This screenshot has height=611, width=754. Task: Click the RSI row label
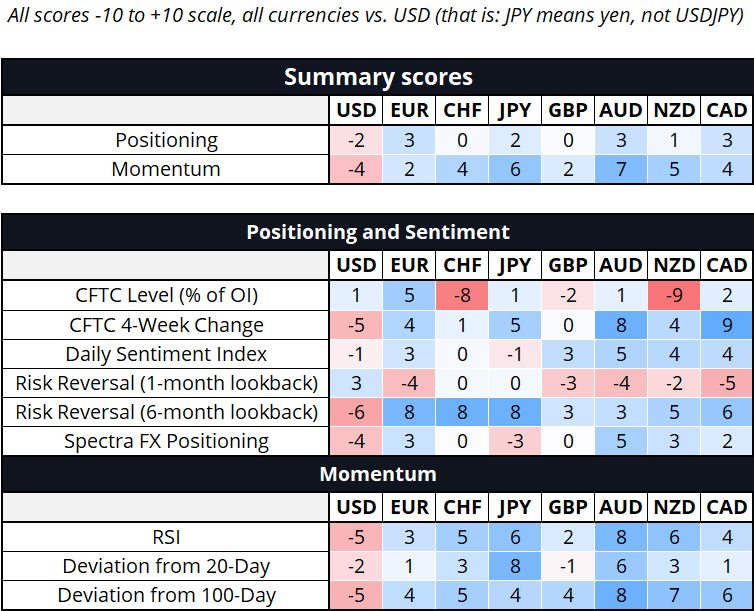pyautogui.click(x=166, y=537)
